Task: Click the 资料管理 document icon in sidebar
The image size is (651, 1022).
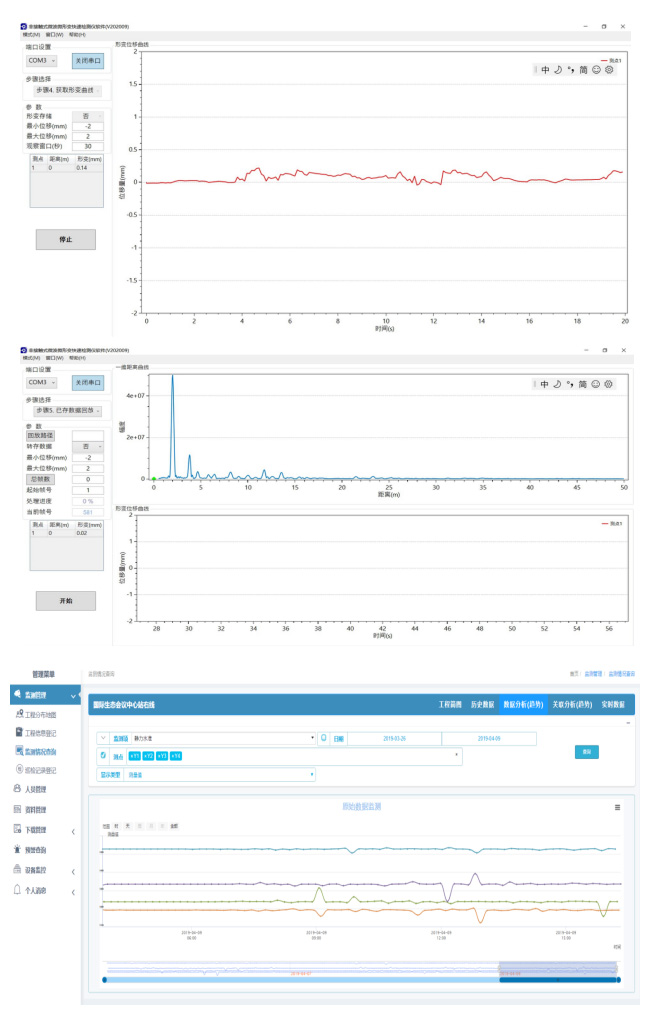Action: (x=17, y=809)
